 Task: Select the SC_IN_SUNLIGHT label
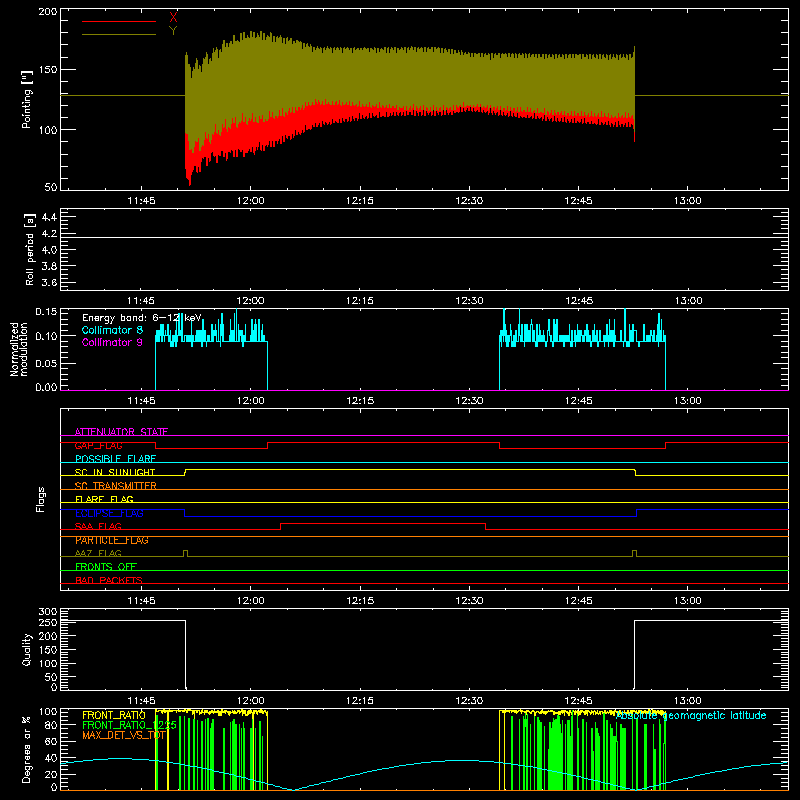coord(115,472)
